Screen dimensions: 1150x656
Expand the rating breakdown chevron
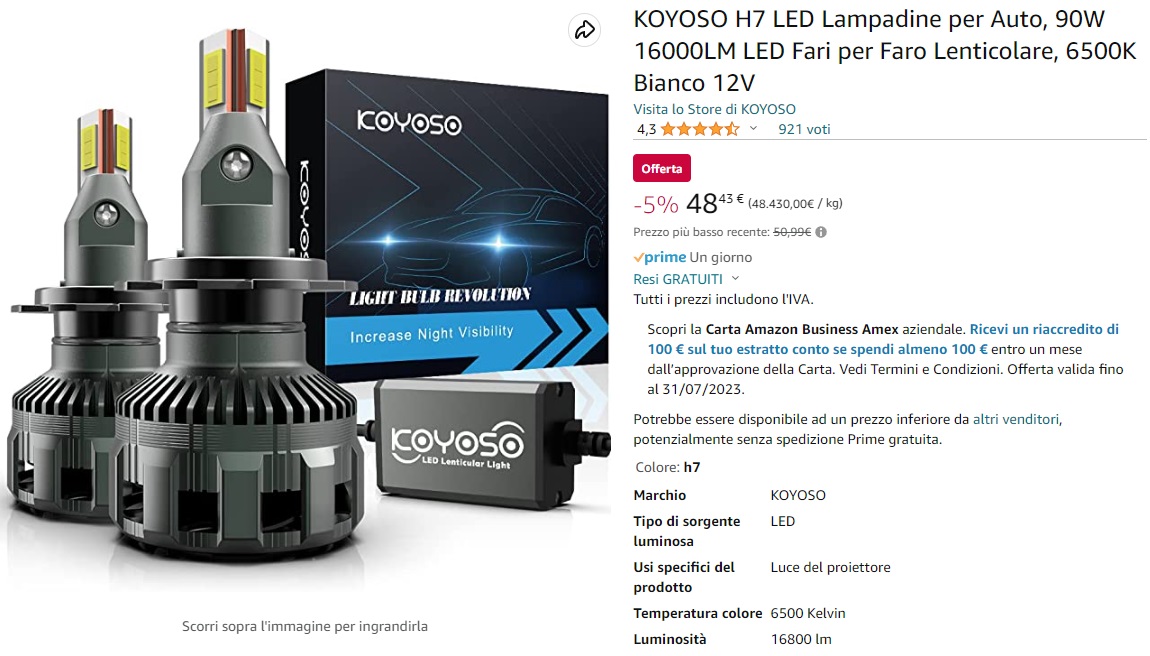[753, 129]
